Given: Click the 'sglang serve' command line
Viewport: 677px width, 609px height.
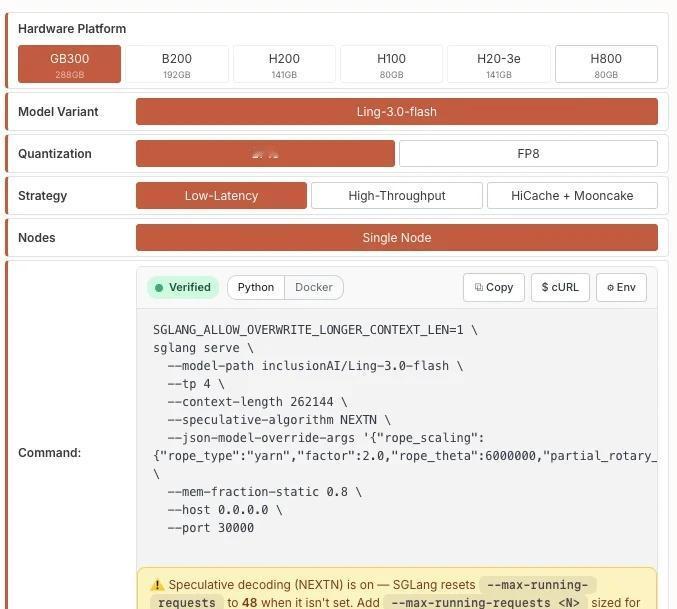Looking at the screenshot, I should 203,348.
